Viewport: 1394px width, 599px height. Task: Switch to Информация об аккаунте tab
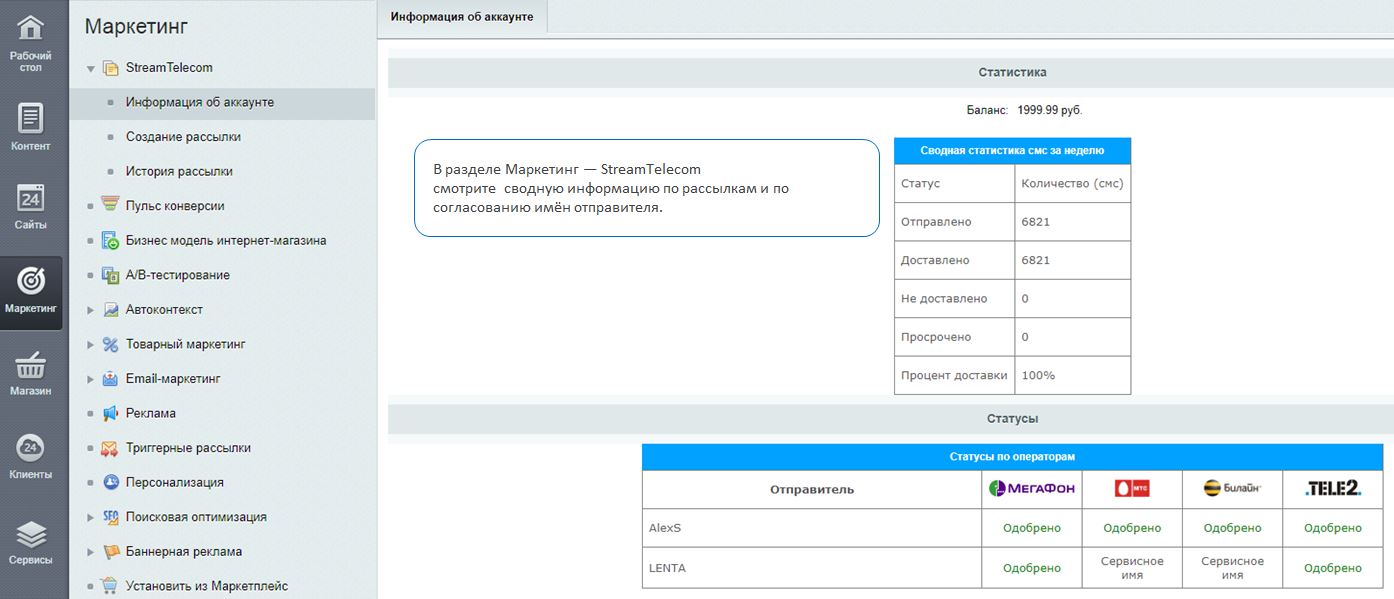pyautogui.click(x=462, y=17)
